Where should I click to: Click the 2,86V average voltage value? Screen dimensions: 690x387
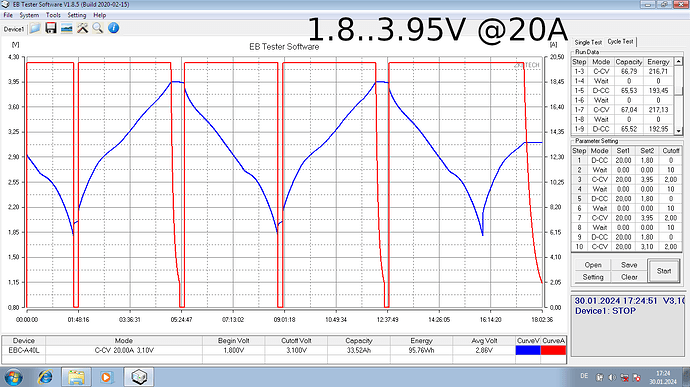click(484, 350)
